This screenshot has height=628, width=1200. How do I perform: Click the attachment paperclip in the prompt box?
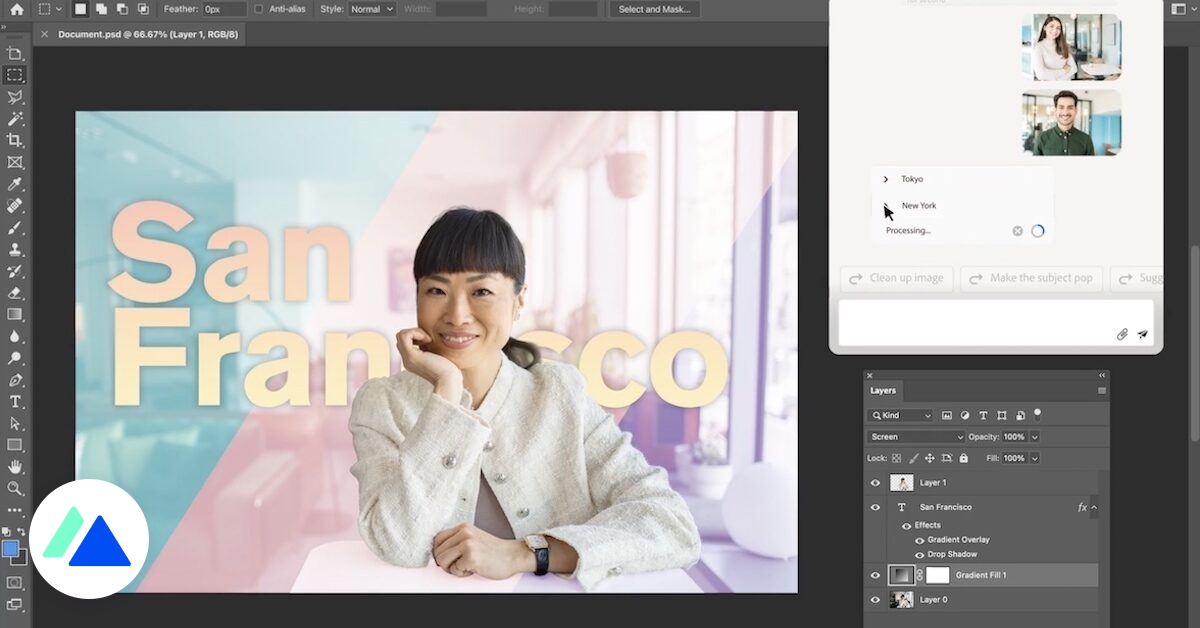point(1121,333)
